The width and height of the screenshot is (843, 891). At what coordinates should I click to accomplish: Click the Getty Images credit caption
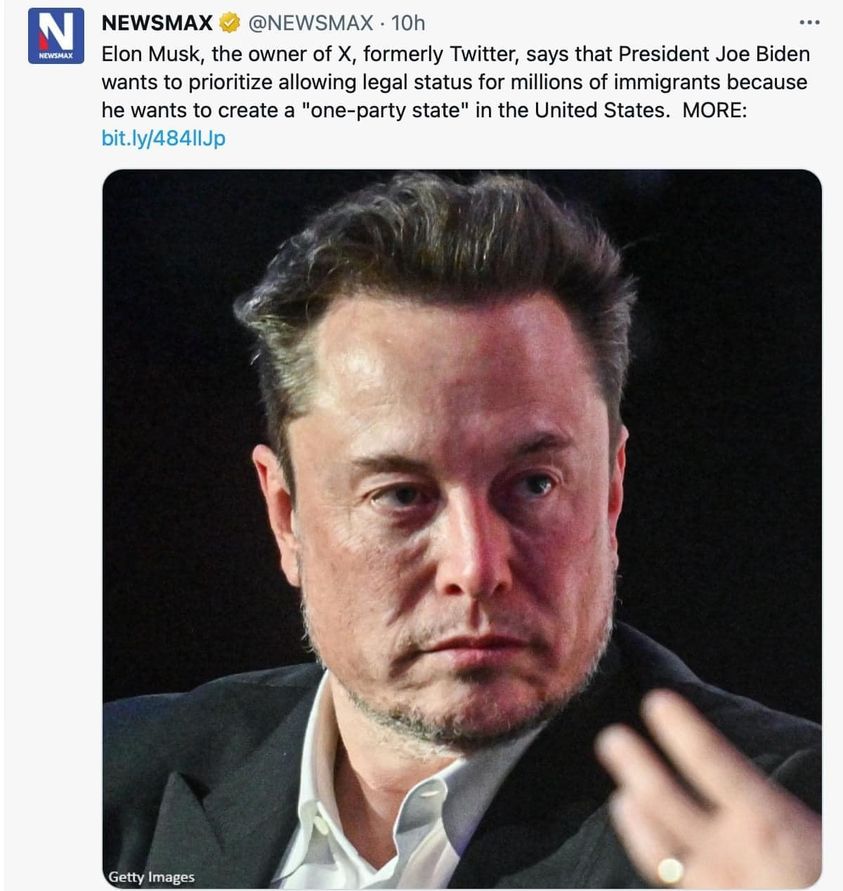point(152,877)
